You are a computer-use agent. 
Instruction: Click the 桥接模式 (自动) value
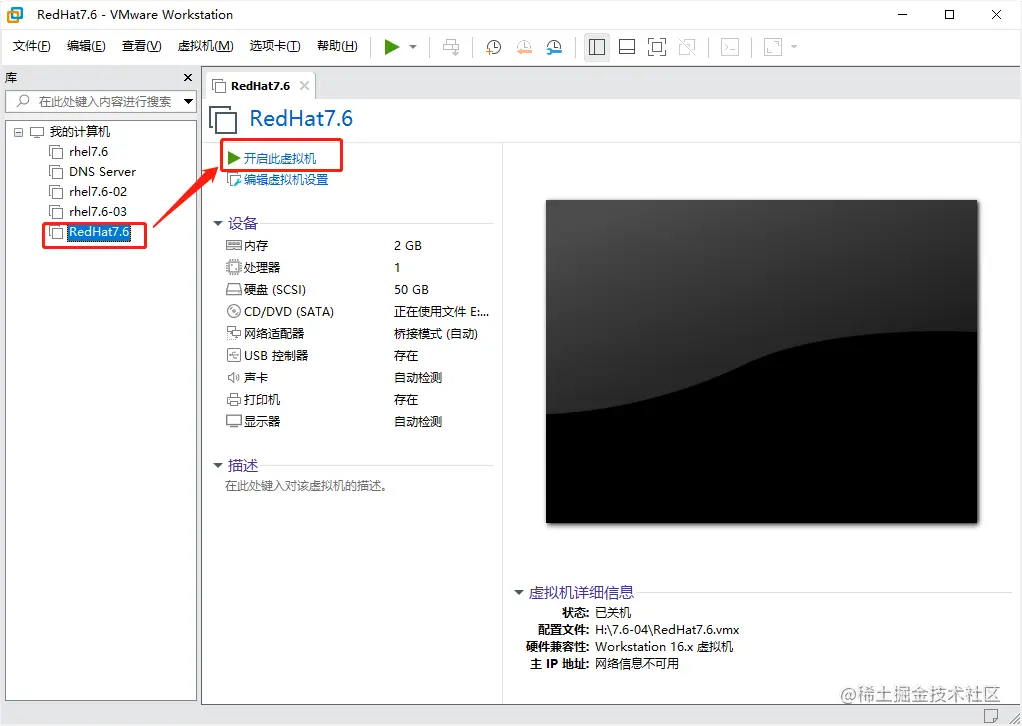[435, 334]
